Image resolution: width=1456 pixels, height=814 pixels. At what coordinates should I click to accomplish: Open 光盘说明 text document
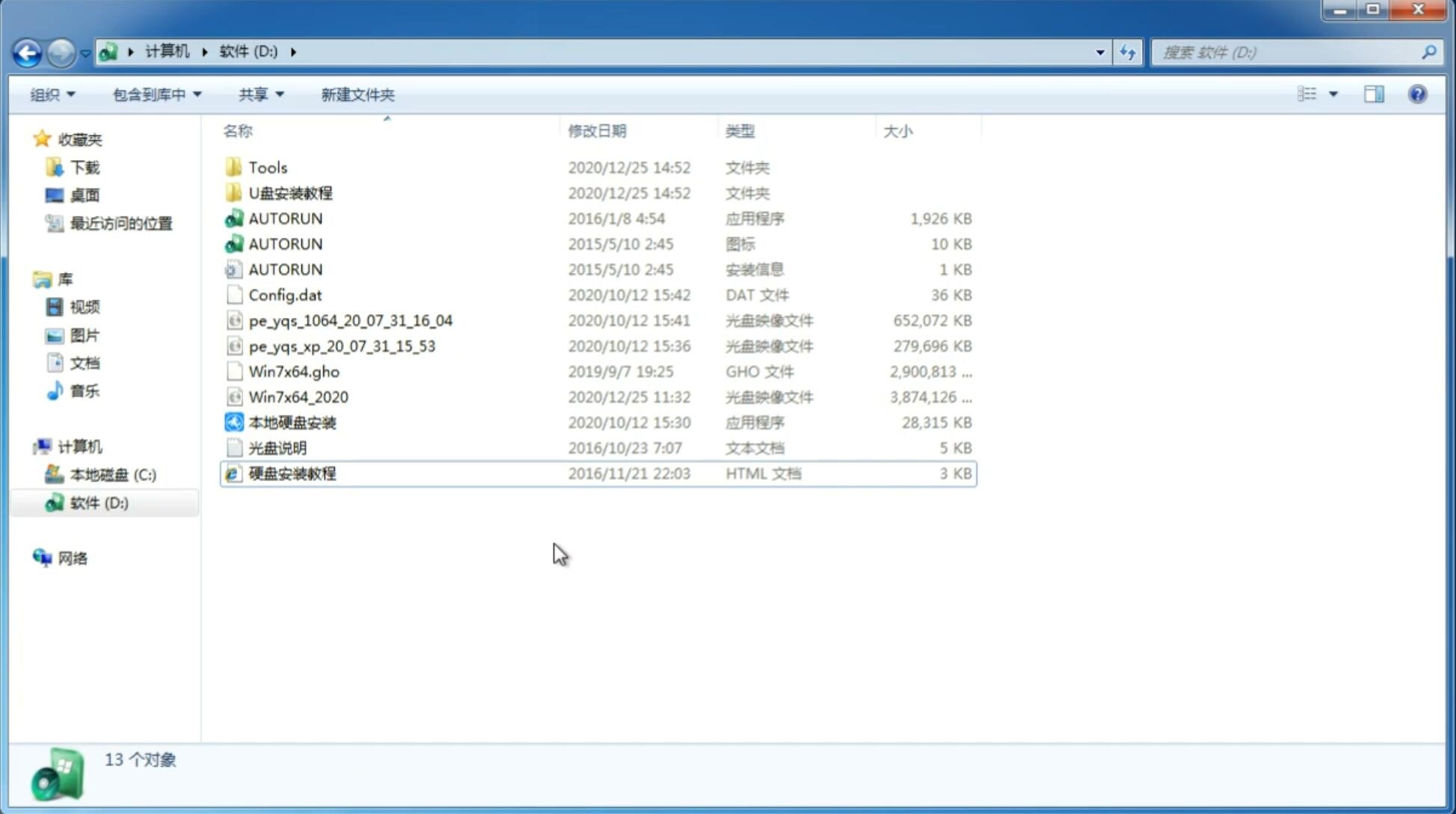[x=277, y=448]
